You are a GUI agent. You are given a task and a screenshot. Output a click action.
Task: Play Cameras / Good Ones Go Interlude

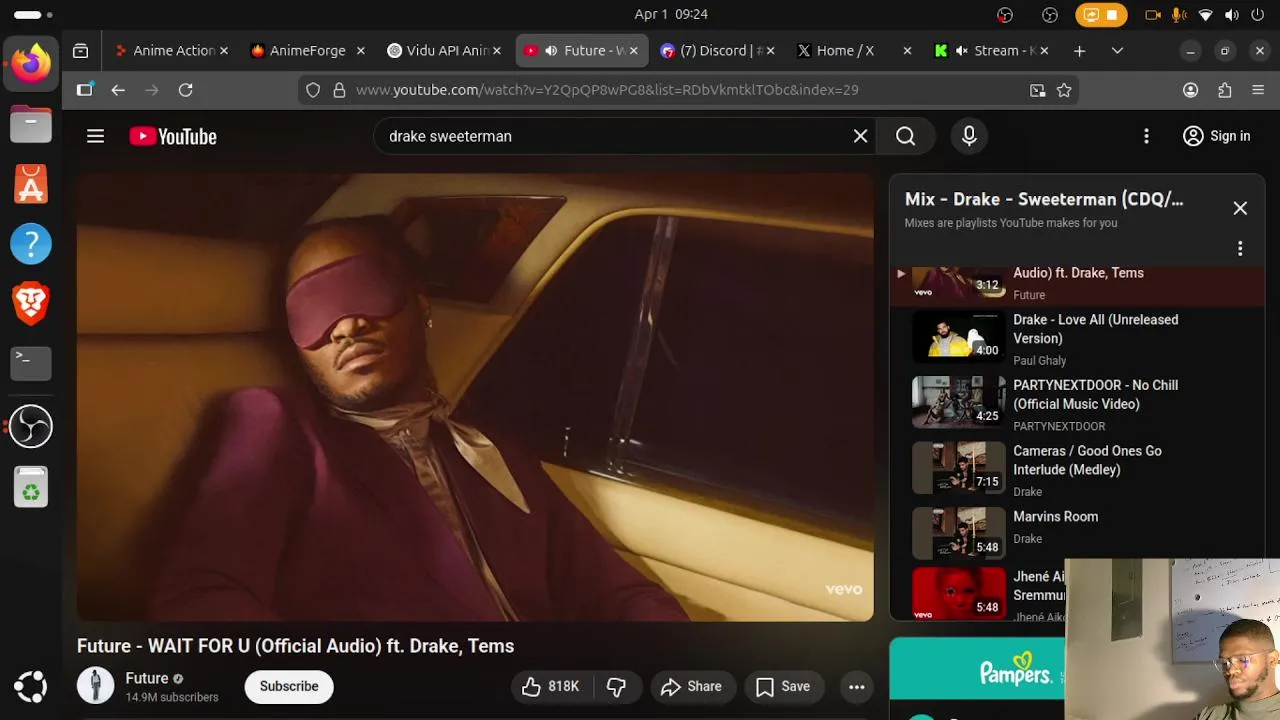tap(1077, 470)
